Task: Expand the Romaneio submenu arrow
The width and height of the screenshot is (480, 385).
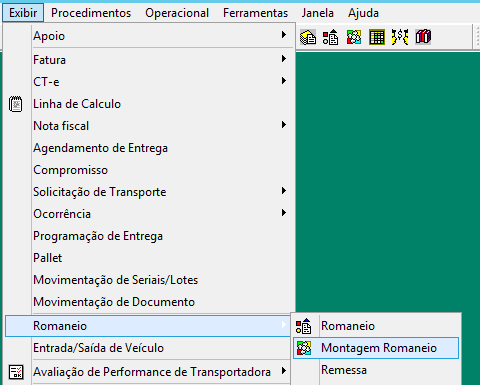Action: pos(284,325)
